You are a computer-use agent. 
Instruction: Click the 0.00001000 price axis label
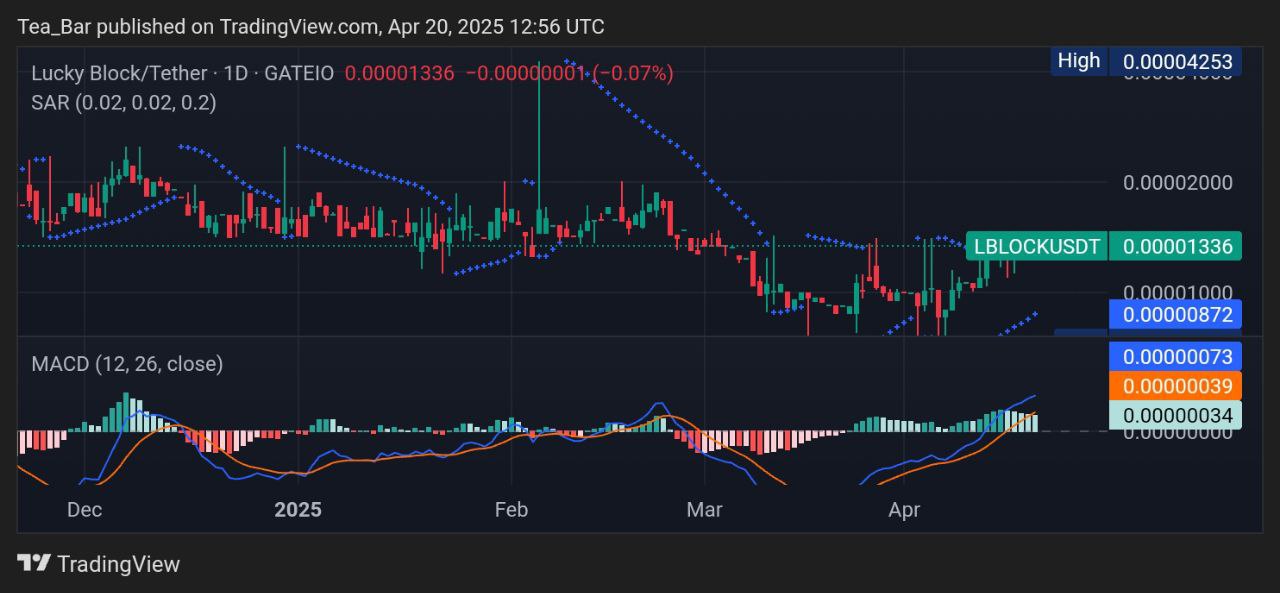click(1177, 292)
